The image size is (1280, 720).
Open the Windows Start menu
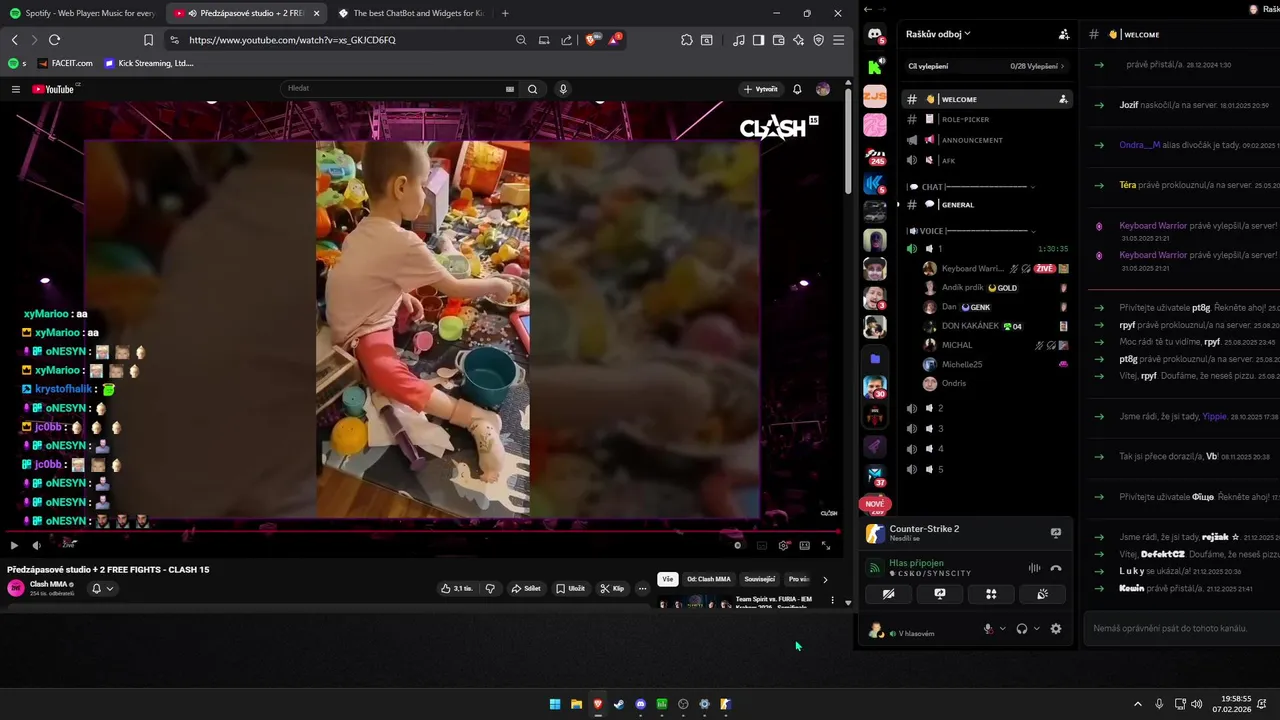coord(555,704)
